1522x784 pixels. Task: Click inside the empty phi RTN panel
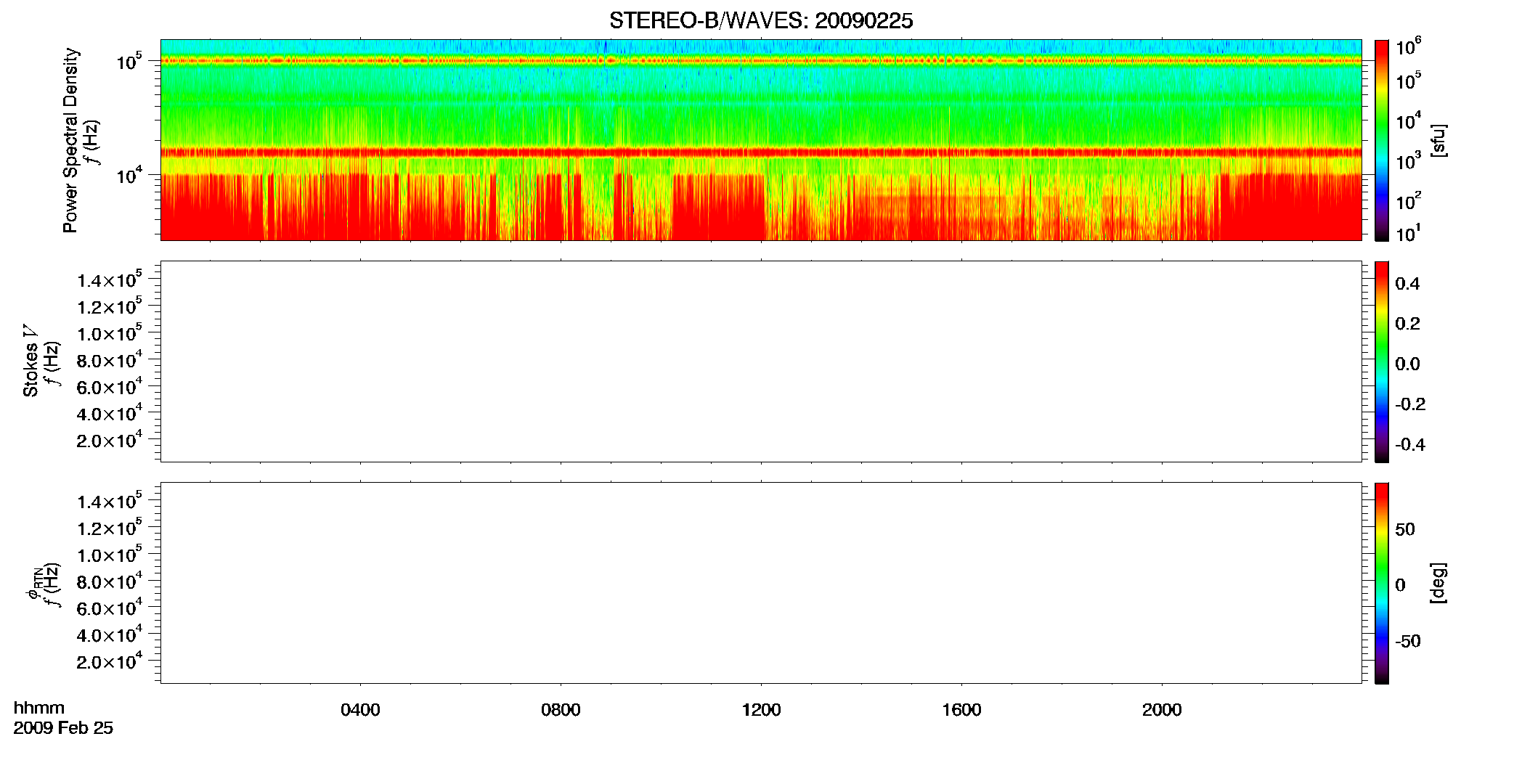click(x=761, y=583)
